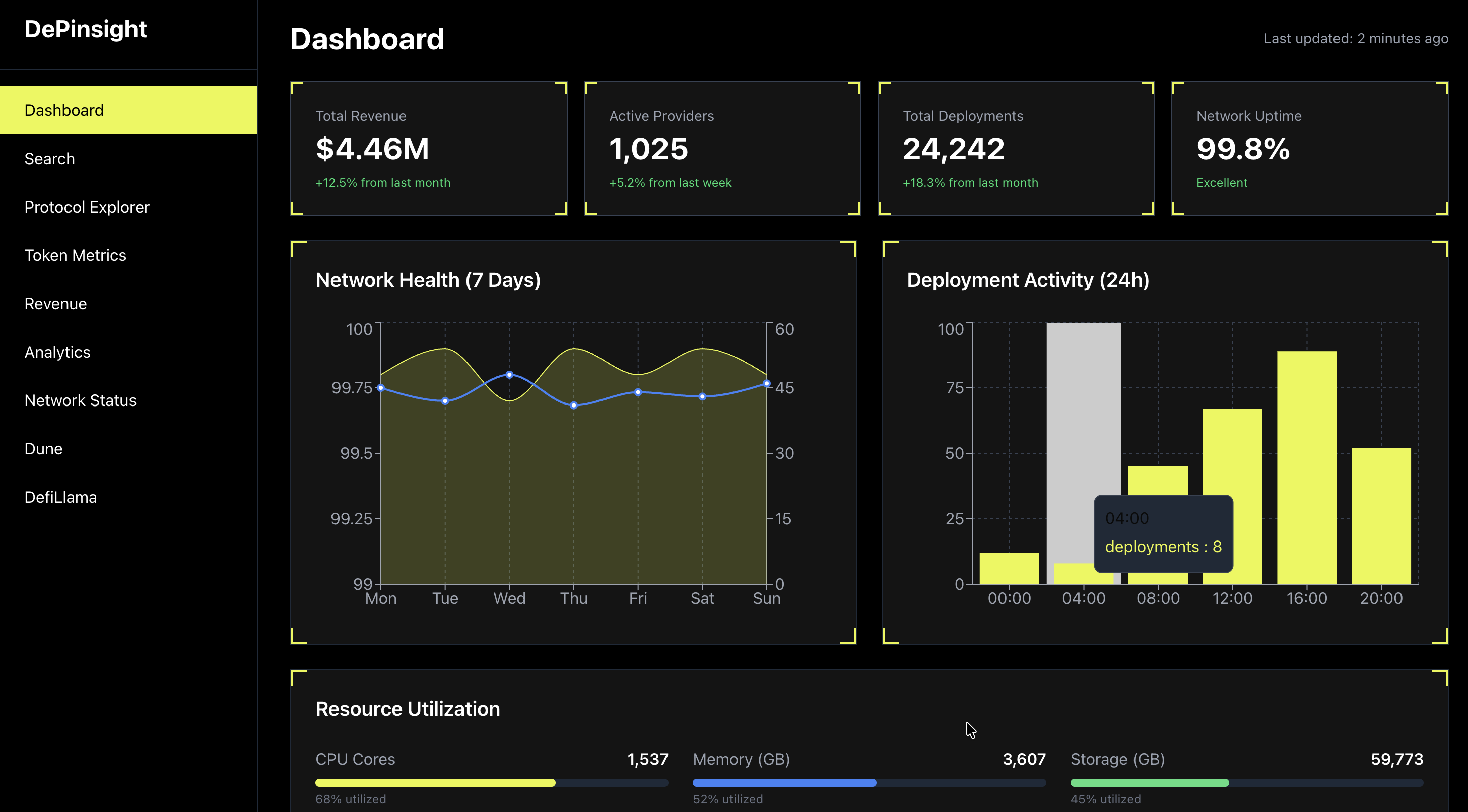Select the highlighted Dashboard menu item
1468x812 pixels.
coord(64,110)
